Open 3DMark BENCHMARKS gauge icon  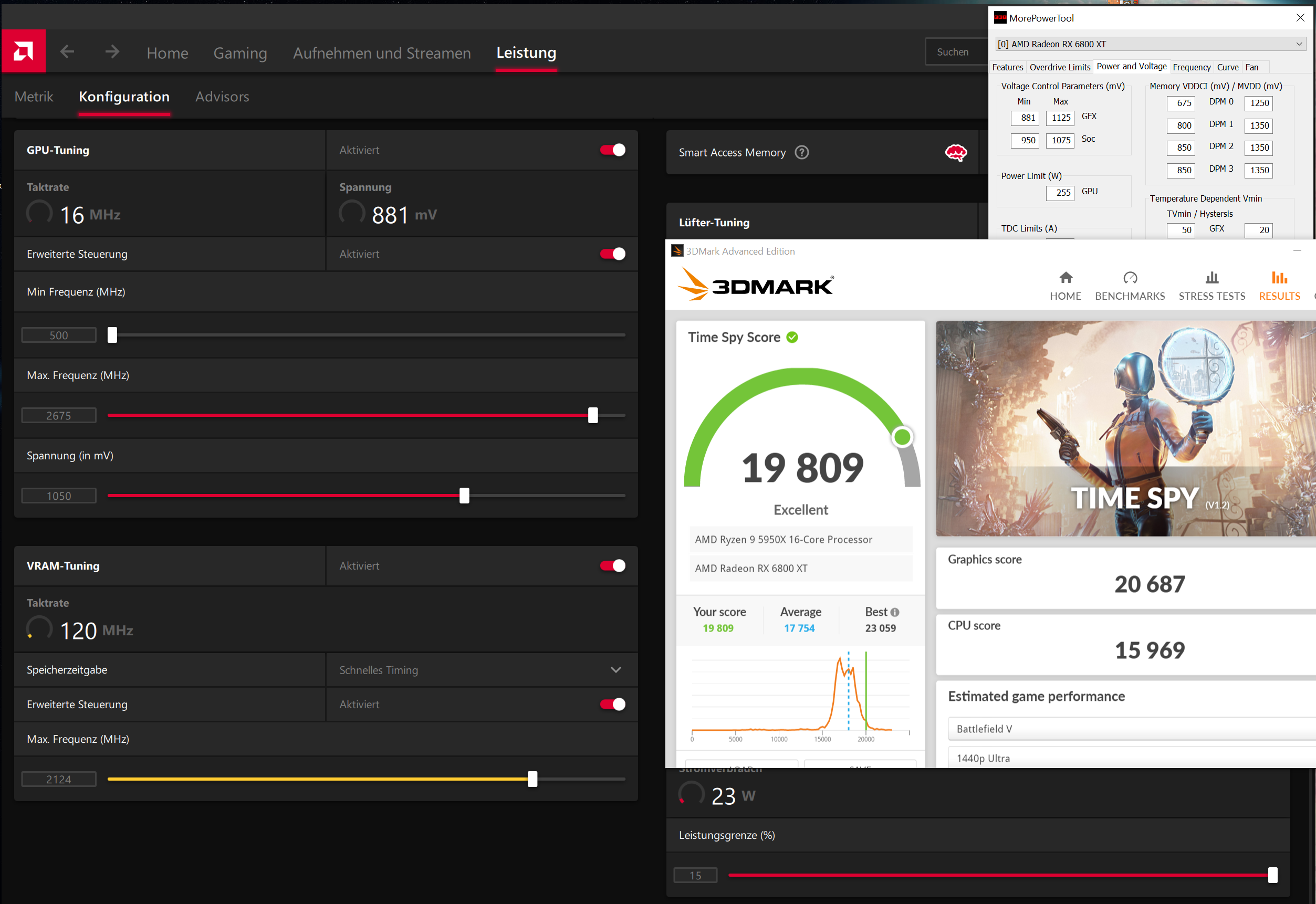tap(1130, 278)
